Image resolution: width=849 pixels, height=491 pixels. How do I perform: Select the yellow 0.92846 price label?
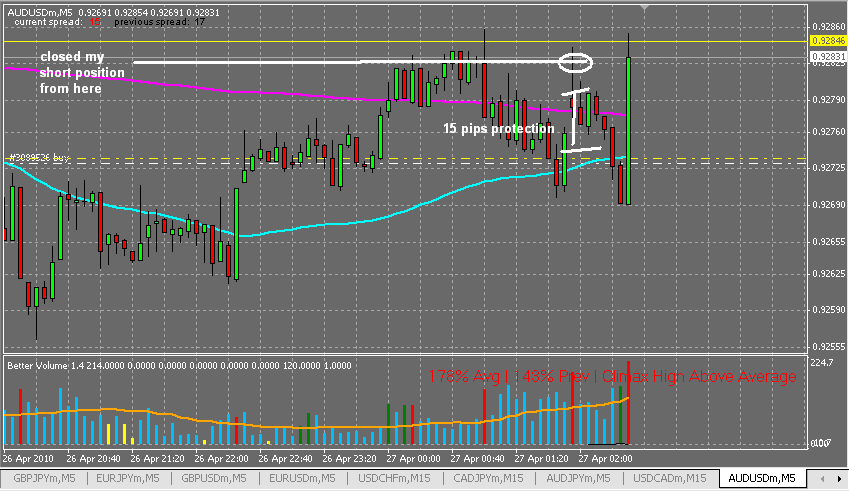coord(828,41)
